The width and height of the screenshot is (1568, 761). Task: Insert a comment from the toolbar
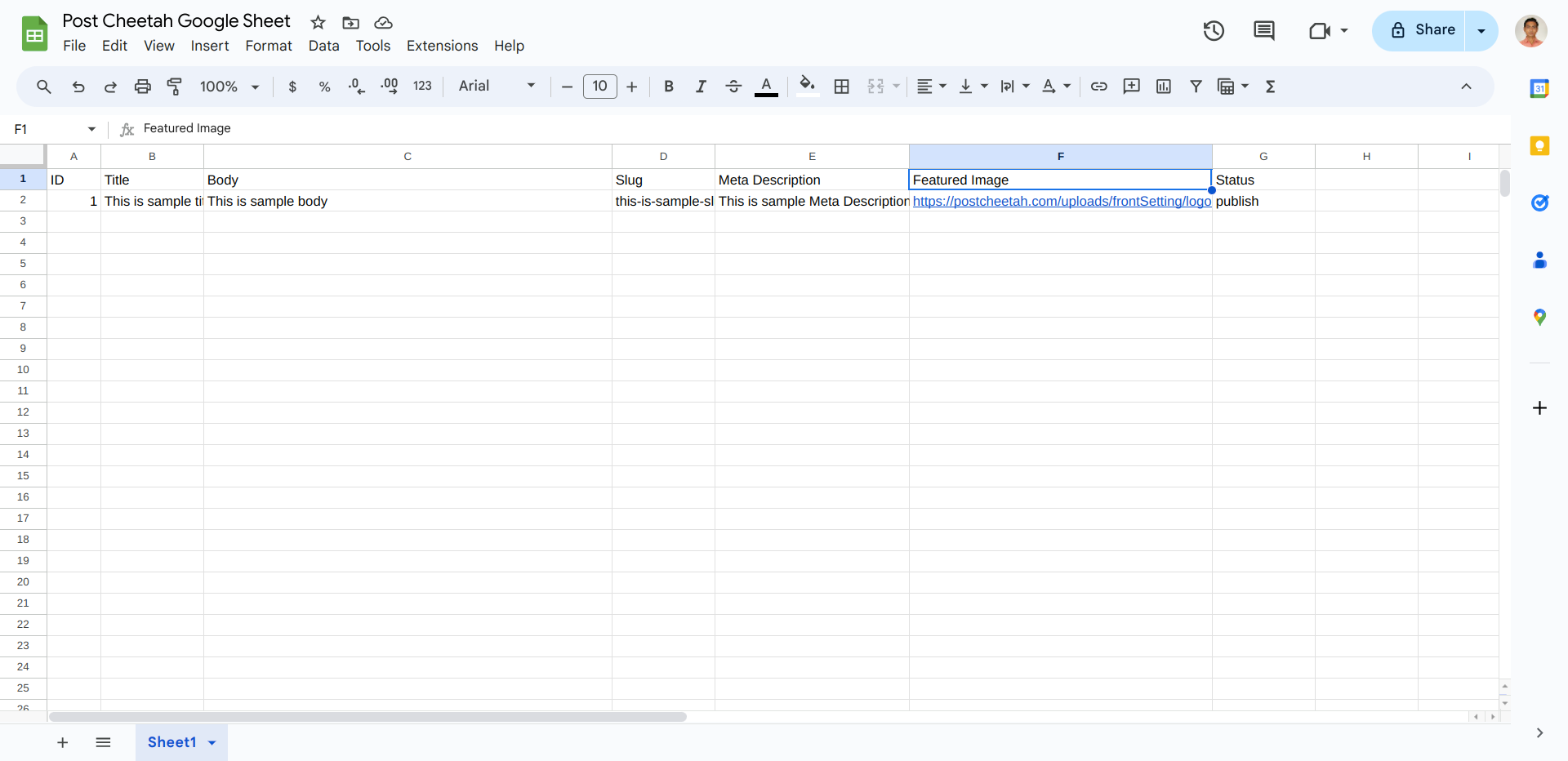(x=1131, y=87)
